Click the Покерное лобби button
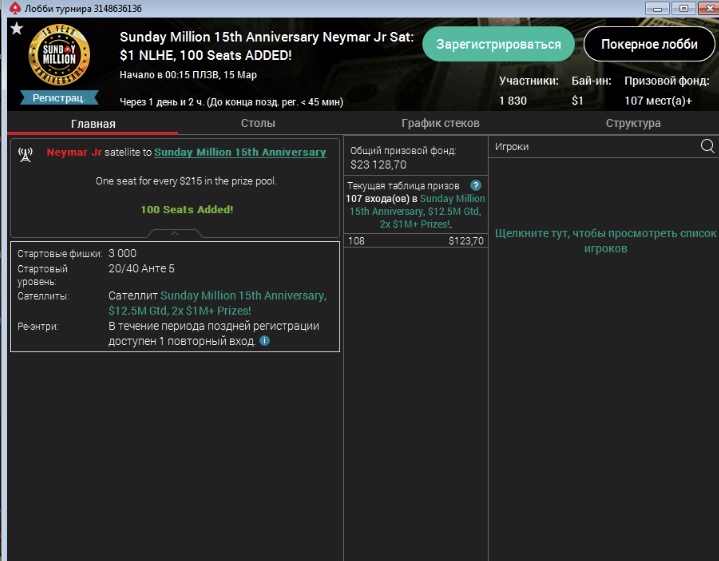This screenshot has width=719, height=561. pyautogui.click(x=649, y=44)
